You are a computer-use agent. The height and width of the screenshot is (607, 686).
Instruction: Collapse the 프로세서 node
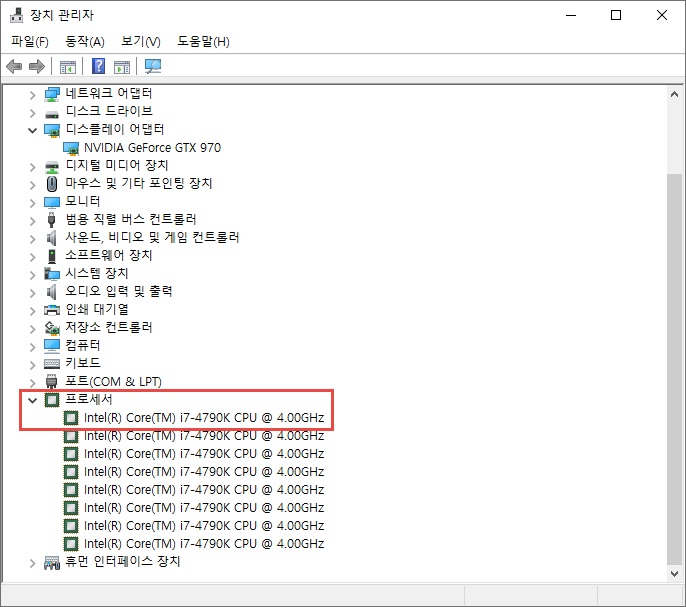pos(32,400)
